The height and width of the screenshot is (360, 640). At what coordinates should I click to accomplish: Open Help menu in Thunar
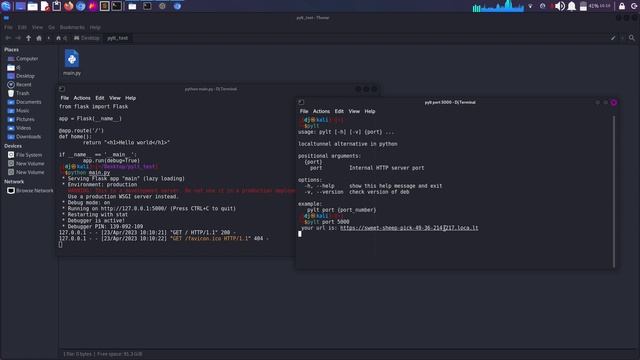95,27
